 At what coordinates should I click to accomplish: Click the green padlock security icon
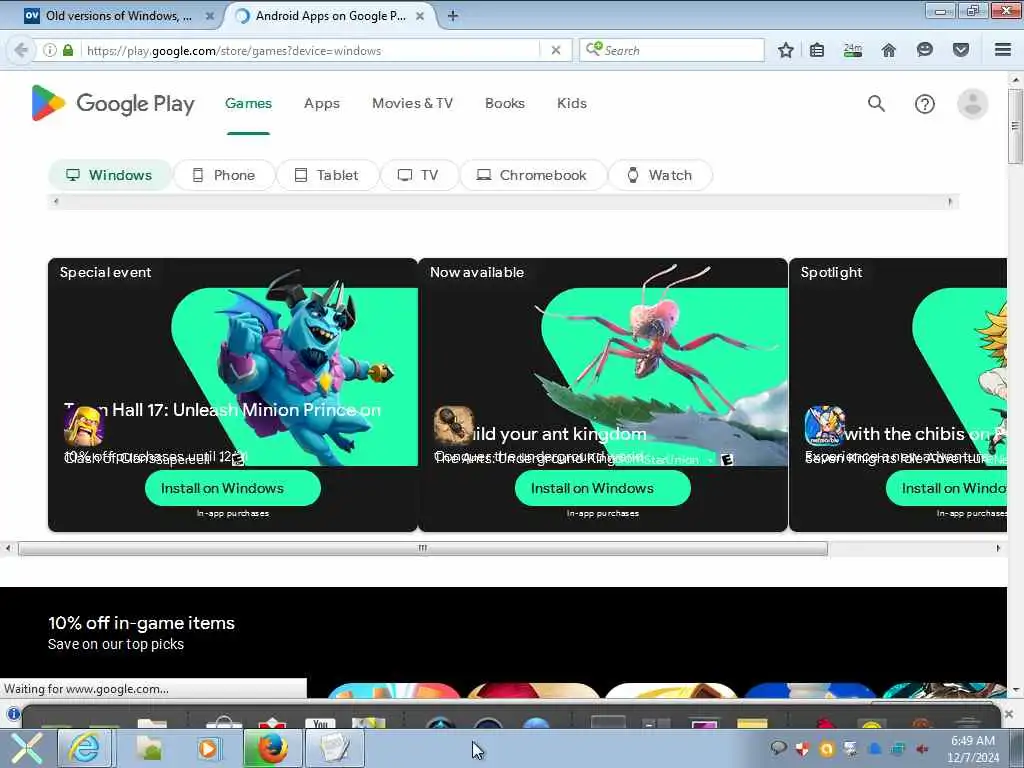point(68,50)
